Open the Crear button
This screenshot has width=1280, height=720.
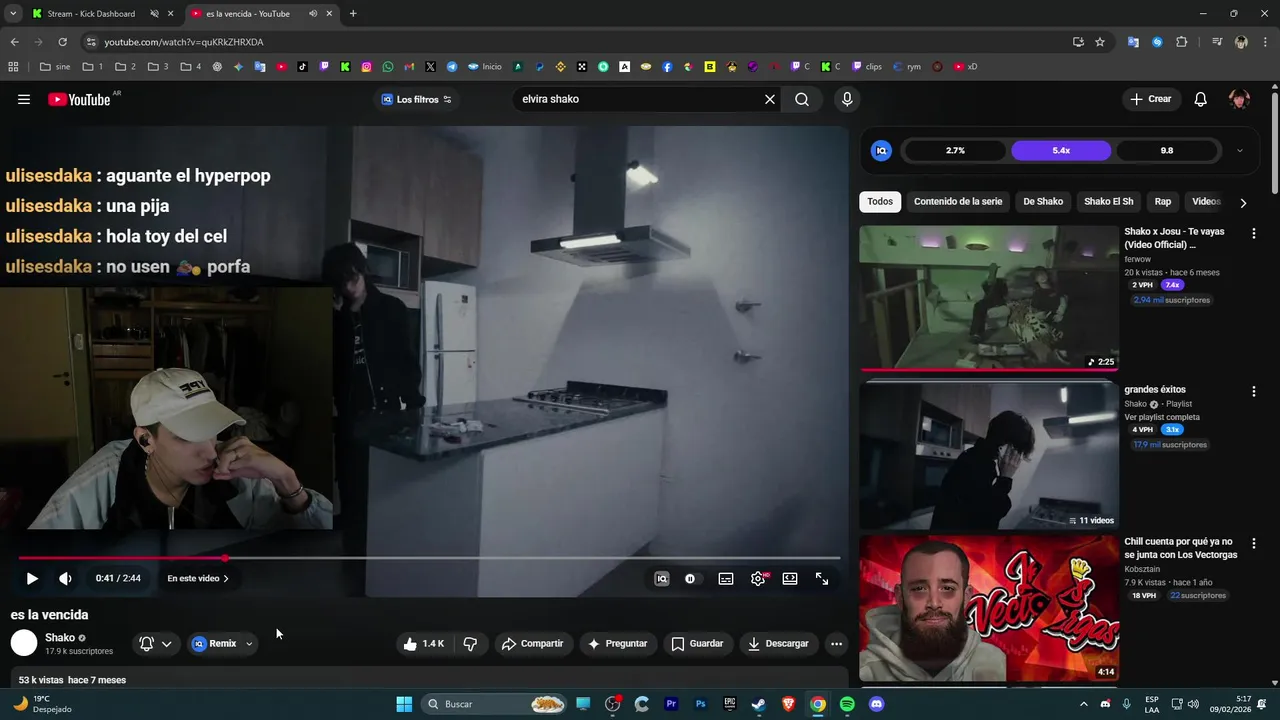tap(1150, 99)
